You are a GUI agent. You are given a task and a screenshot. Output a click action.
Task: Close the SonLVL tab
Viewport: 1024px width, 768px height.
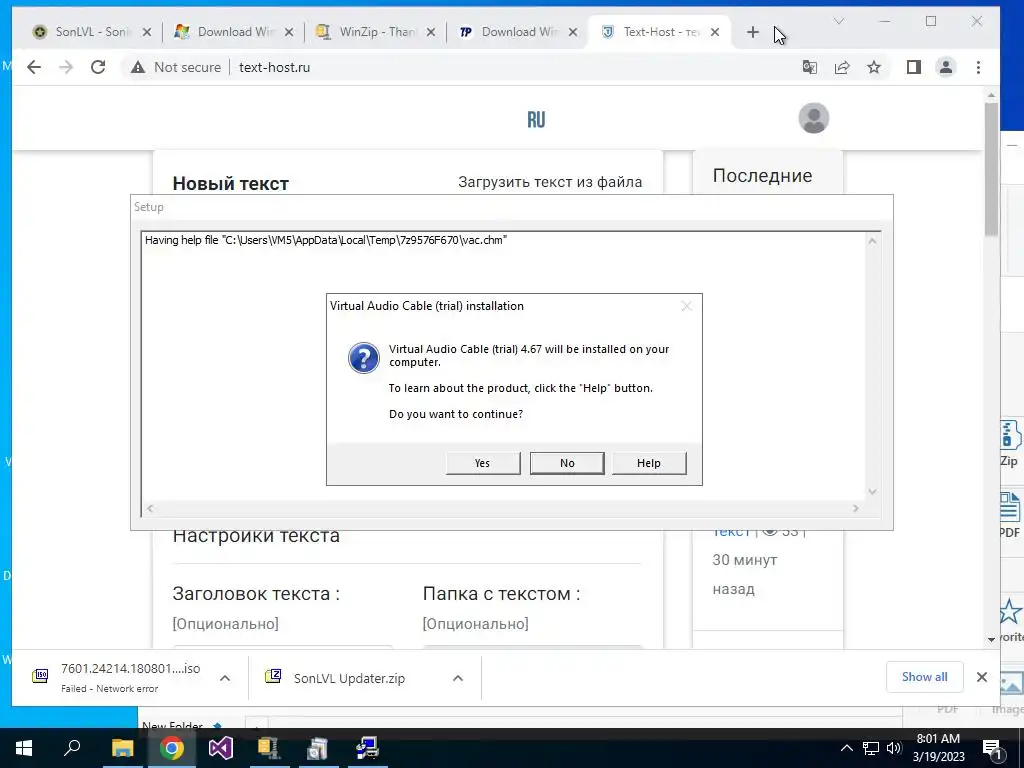(x=147, y=32)
